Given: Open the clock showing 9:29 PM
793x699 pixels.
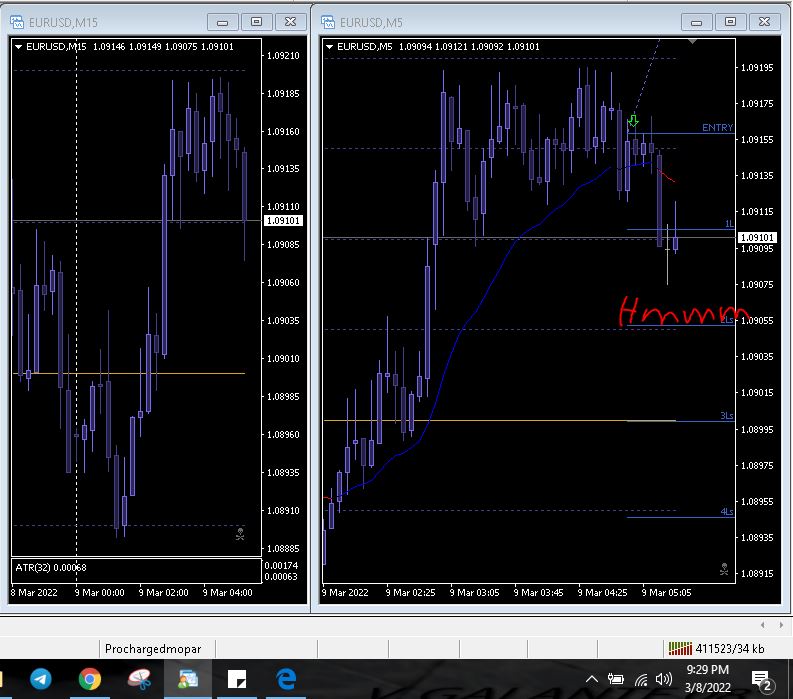Looking at the screenshot, I should click(x=708, y=678).
